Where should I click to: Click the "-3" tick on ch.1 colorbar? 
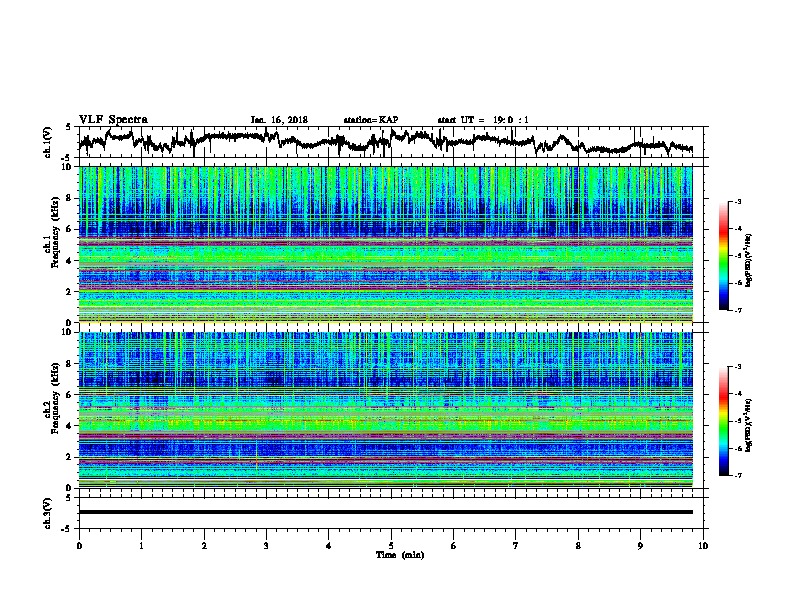click(x=738, y=202)
